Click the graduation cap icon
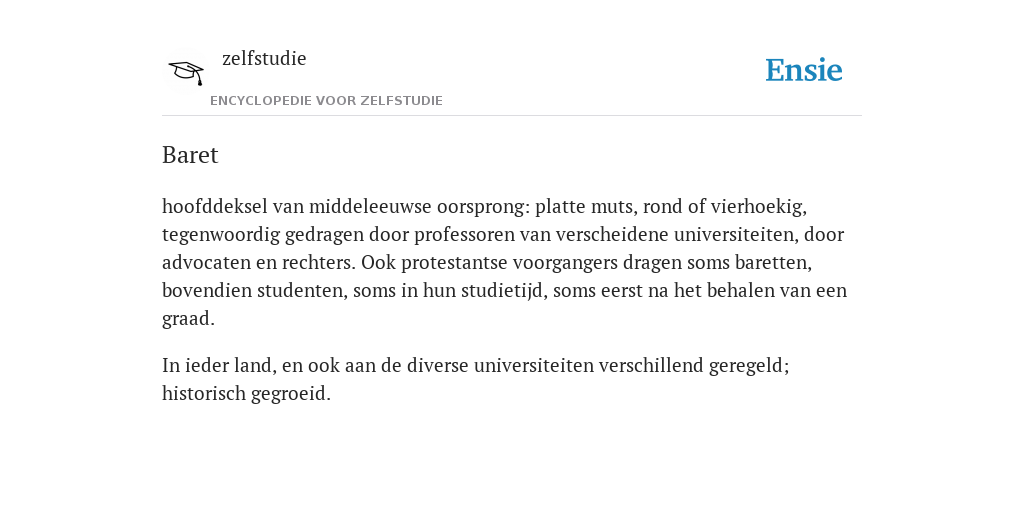 (x=186, y=72)
